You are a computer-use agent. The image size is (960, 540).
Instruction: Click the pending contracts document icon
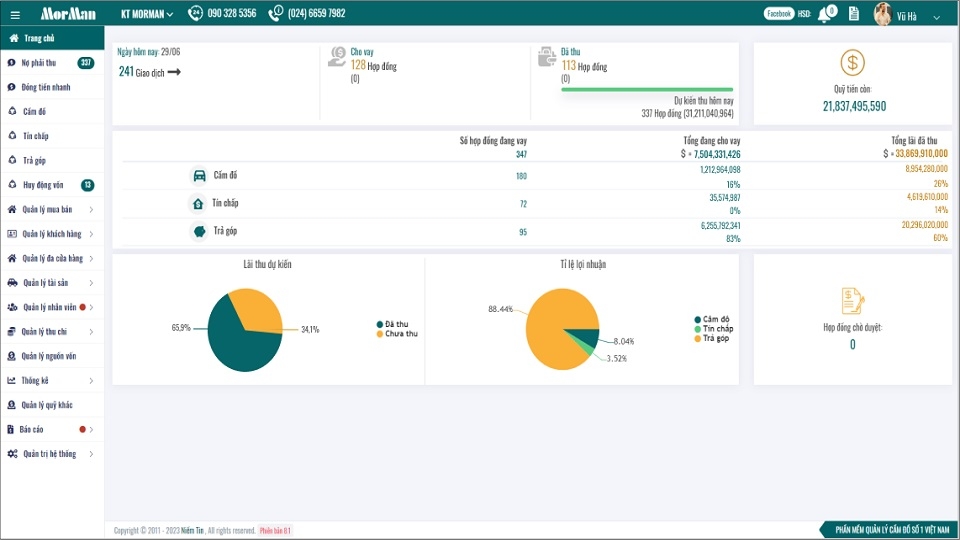(852, 301)
